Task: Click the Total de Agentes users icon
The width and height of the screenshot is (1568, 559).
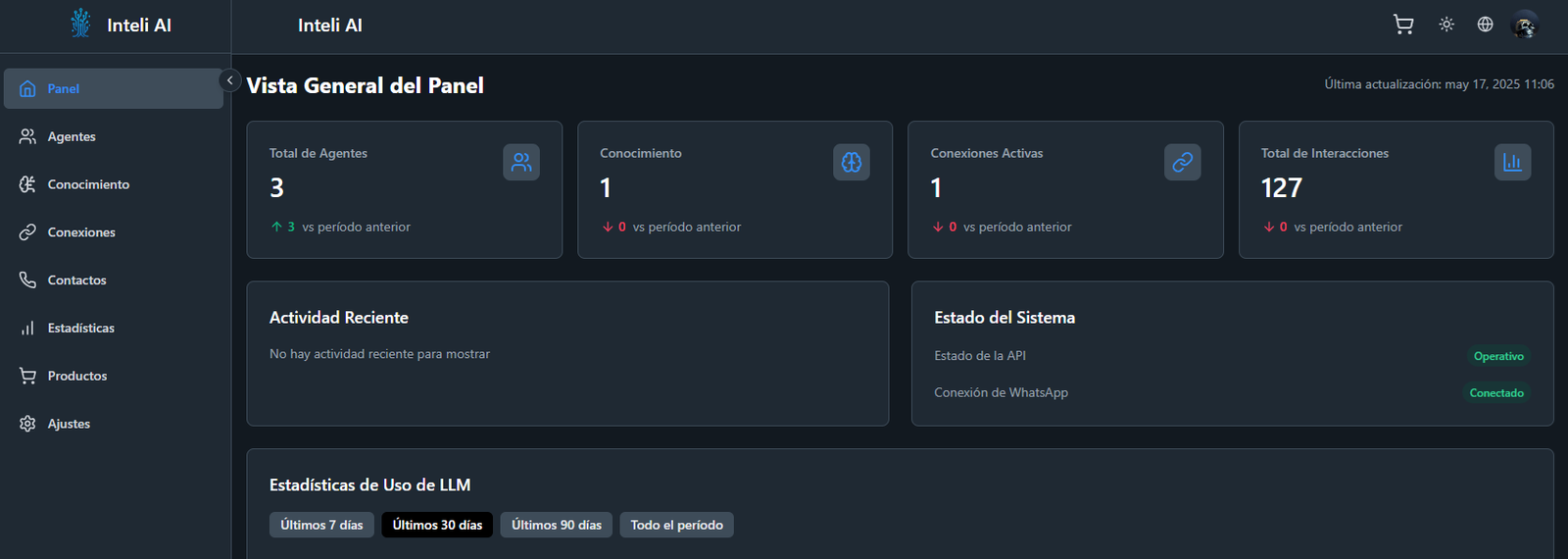Action: click(521, 162)
